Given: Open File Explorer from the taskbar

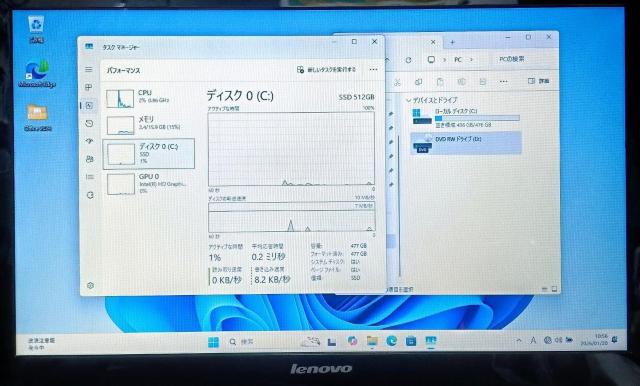Looking at the screenshot, I should (x=372, y=341).
